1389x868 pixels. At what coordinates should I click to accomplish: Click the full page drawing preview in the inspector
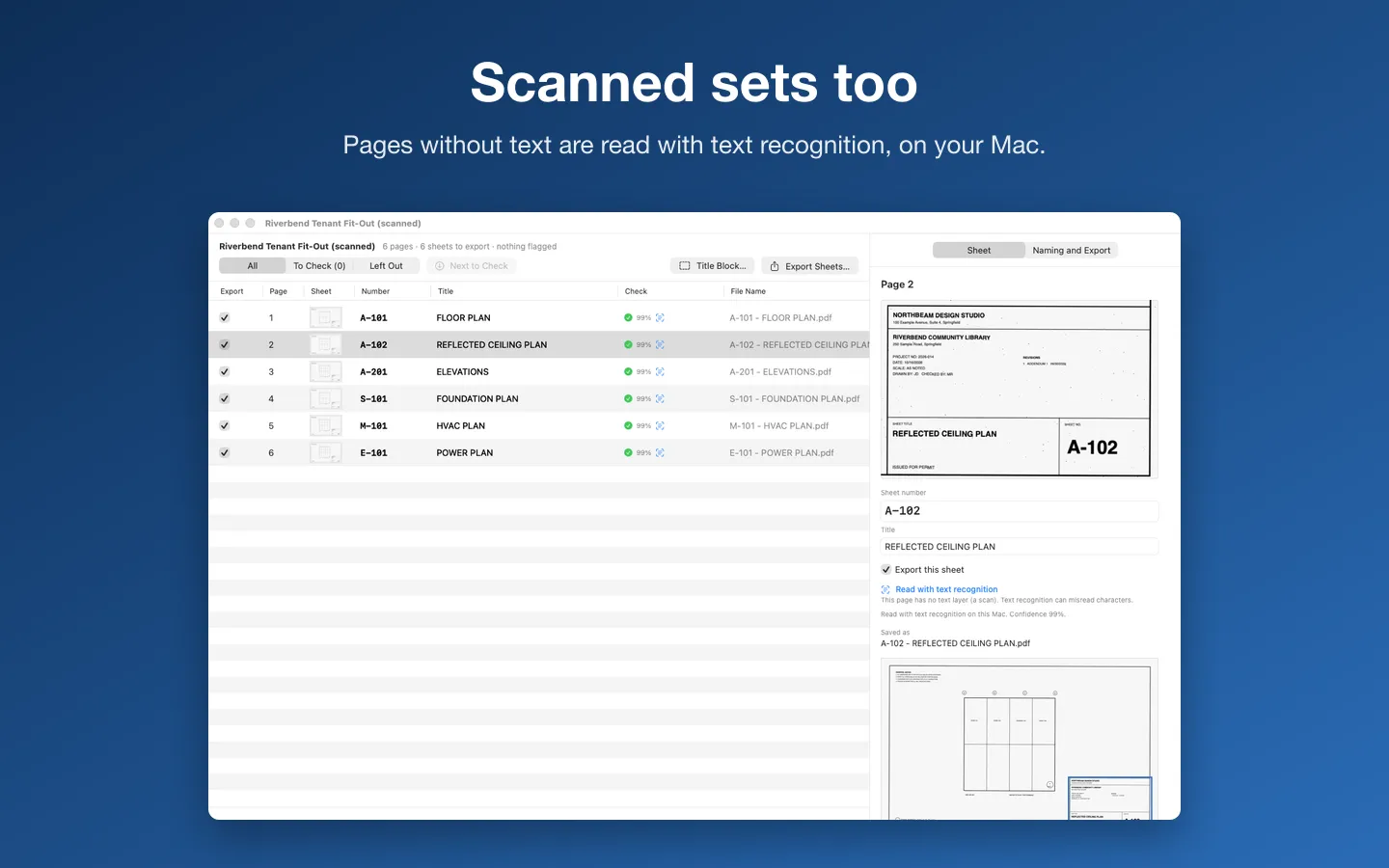[1020, 739]
